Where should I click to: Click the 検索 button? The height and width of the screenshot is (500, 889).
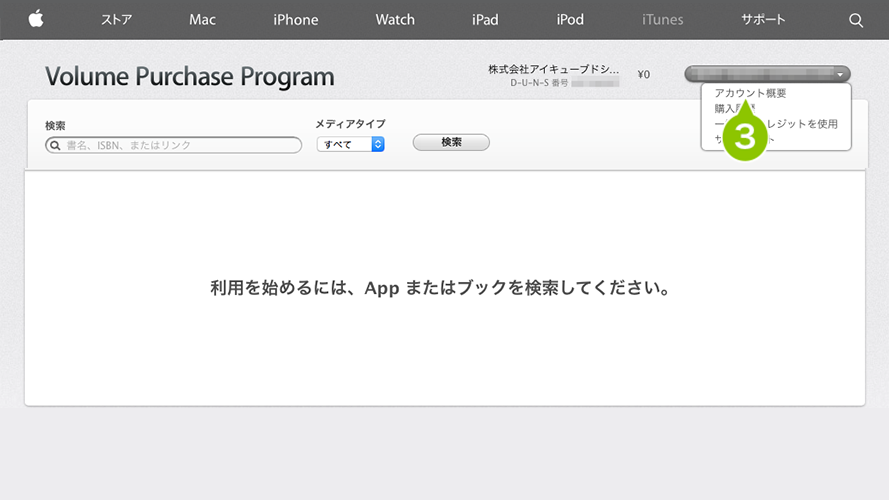click(x=451, y=142)
